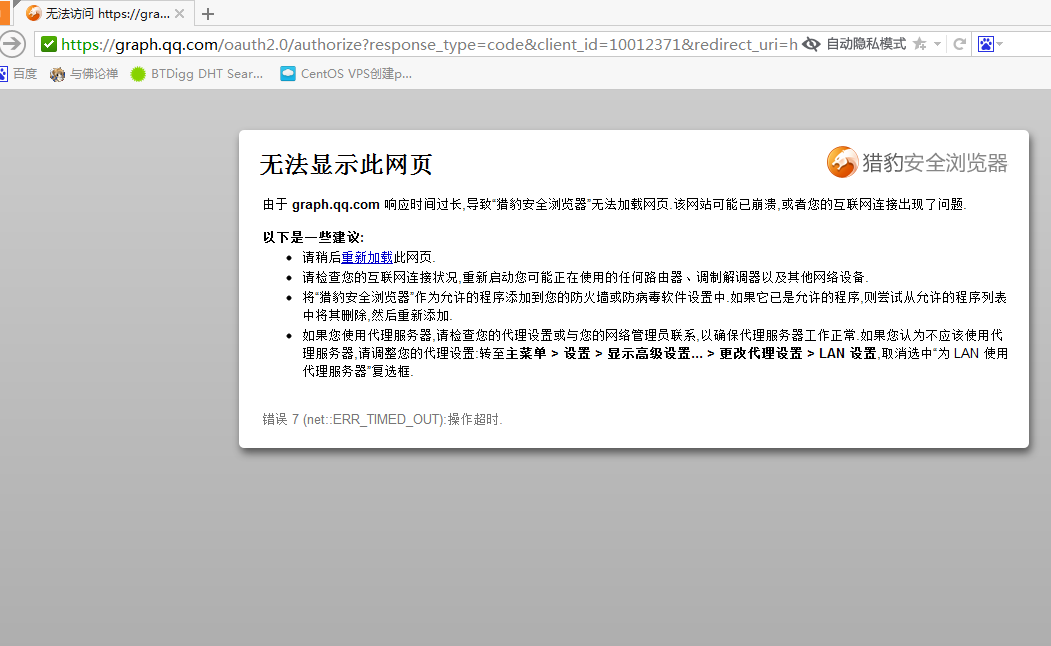Click the tab favicon leopard icon
The width and height of the screenshot is (1051, 646).
coord(34,13)
